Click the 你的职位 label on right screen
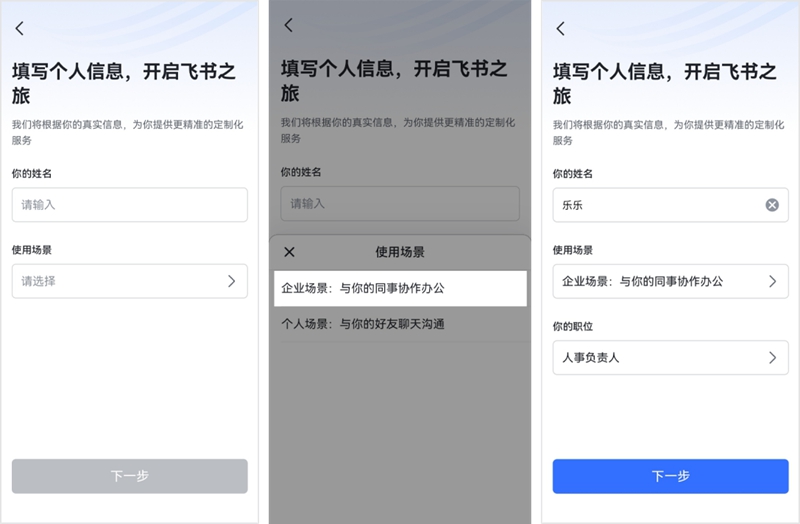The width and height of the screenshot is (800, 524). point(572,327)
